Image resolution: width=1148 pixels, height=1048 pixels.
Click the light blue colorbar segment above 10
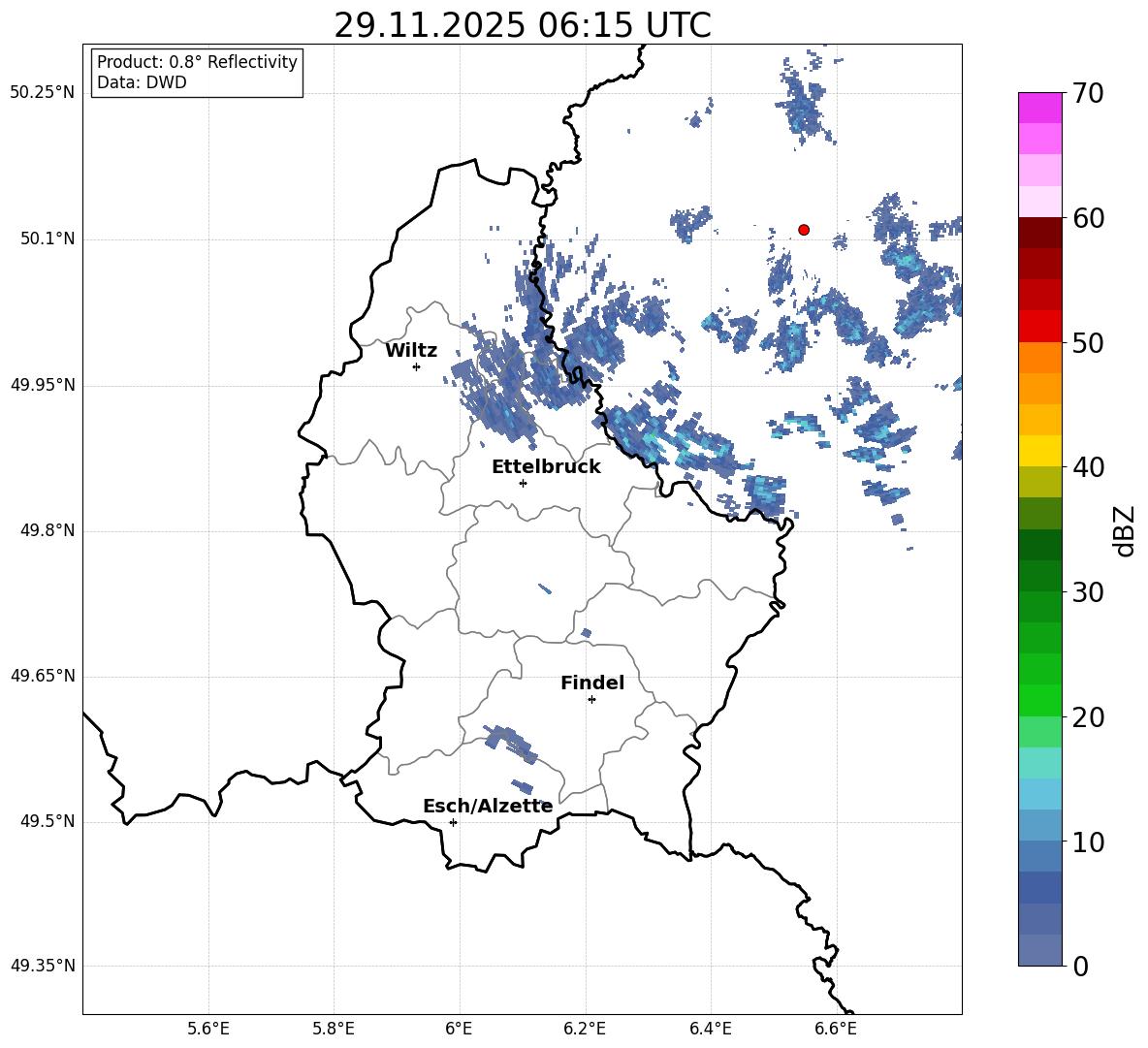[x=1040, y=824]
